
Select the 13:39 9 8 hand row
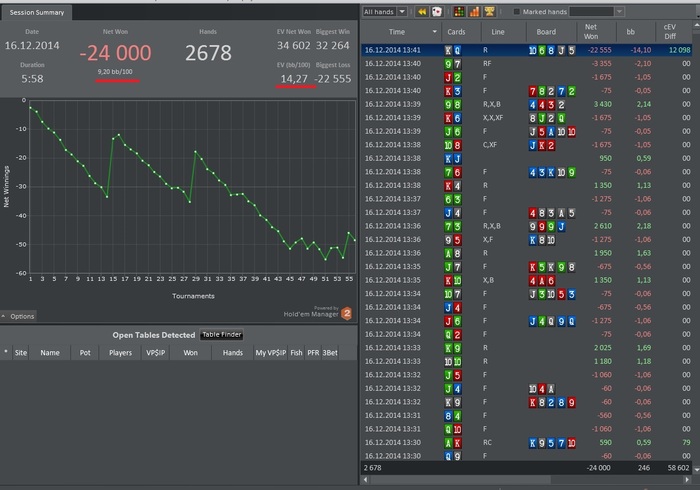click(527, 104)
